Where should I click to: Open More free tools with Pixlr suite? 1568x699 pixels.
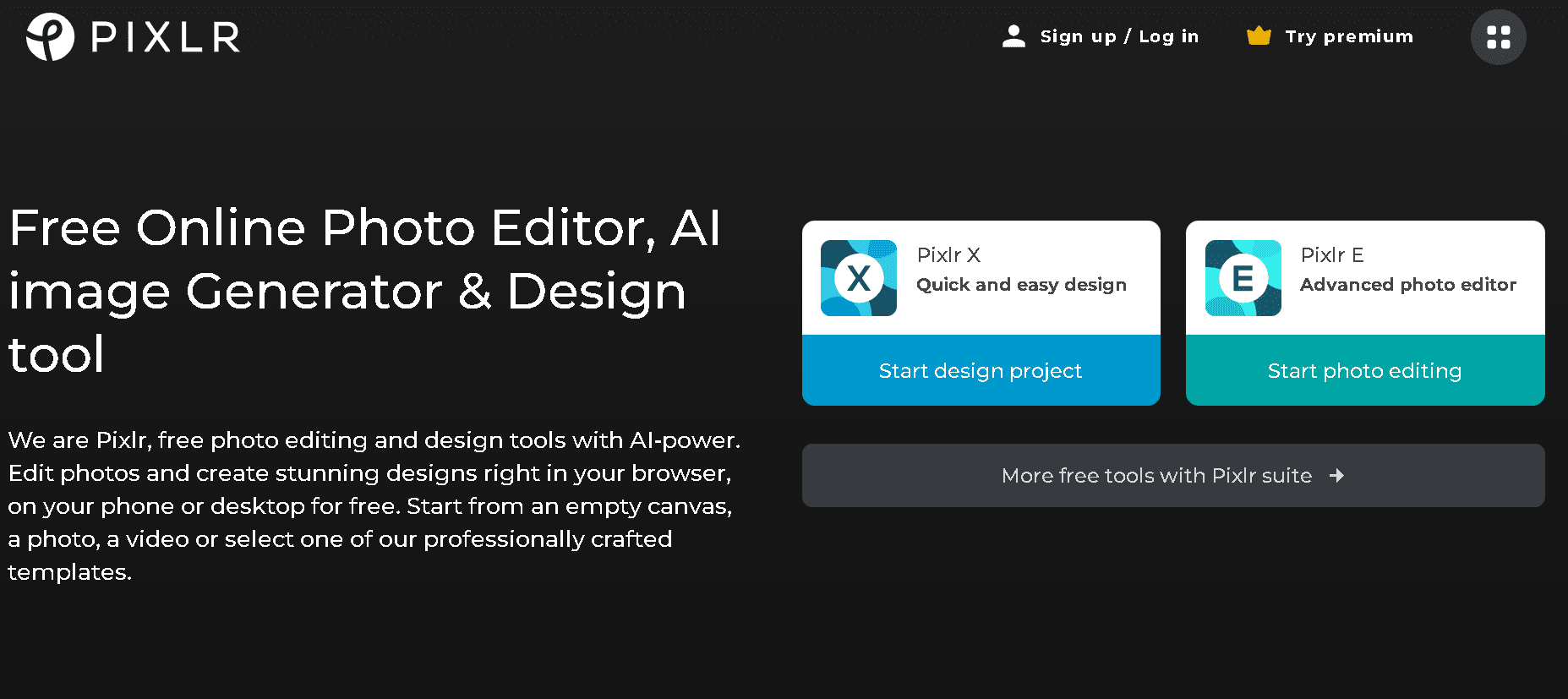coord(1173,476)
